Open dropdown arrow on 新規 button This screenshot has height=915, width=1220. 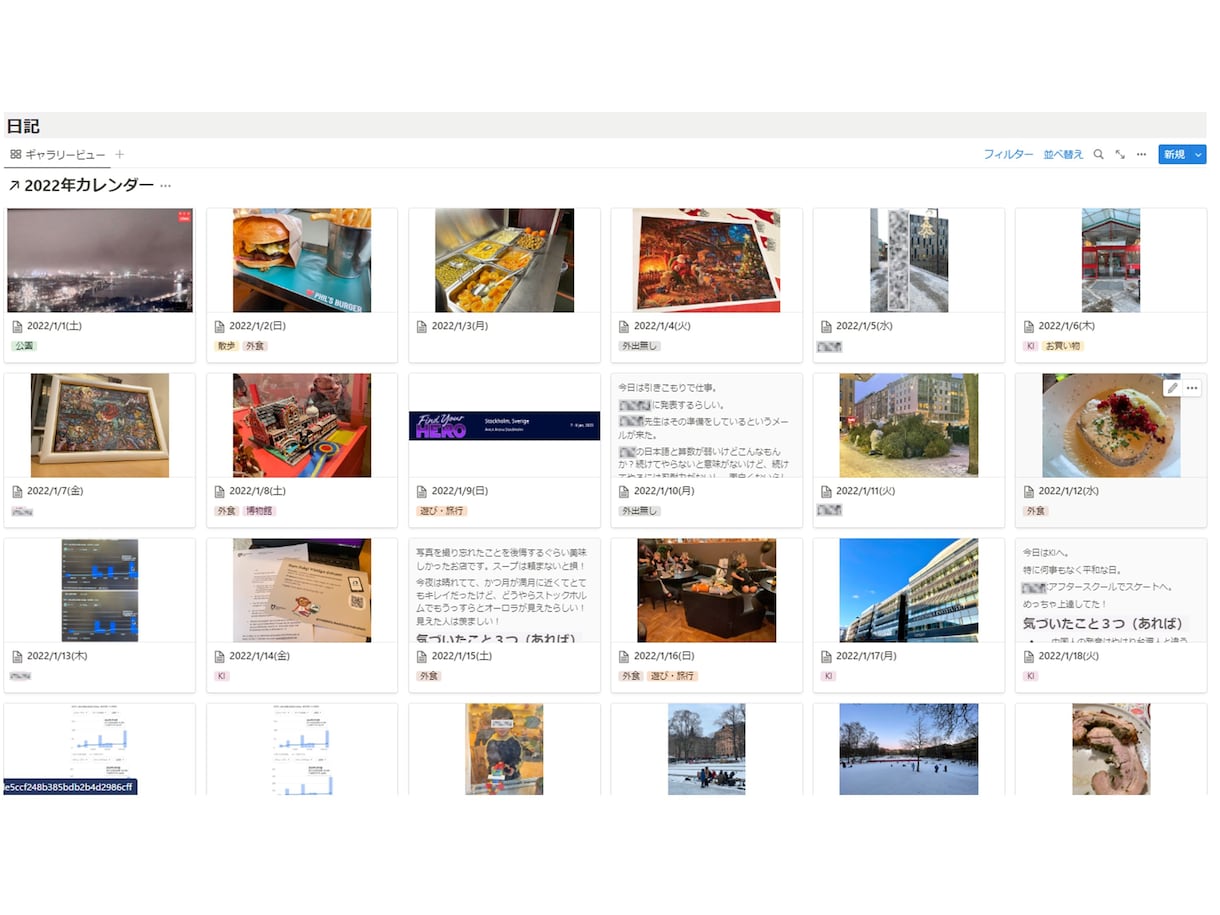click(1198, 154)
